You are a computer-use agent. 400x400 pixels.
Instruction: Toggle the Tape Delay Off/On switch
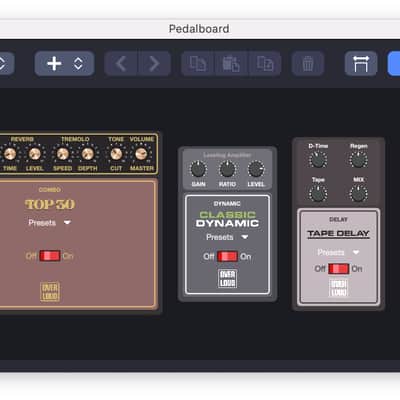pyautogui.click(x=339, y=268)
